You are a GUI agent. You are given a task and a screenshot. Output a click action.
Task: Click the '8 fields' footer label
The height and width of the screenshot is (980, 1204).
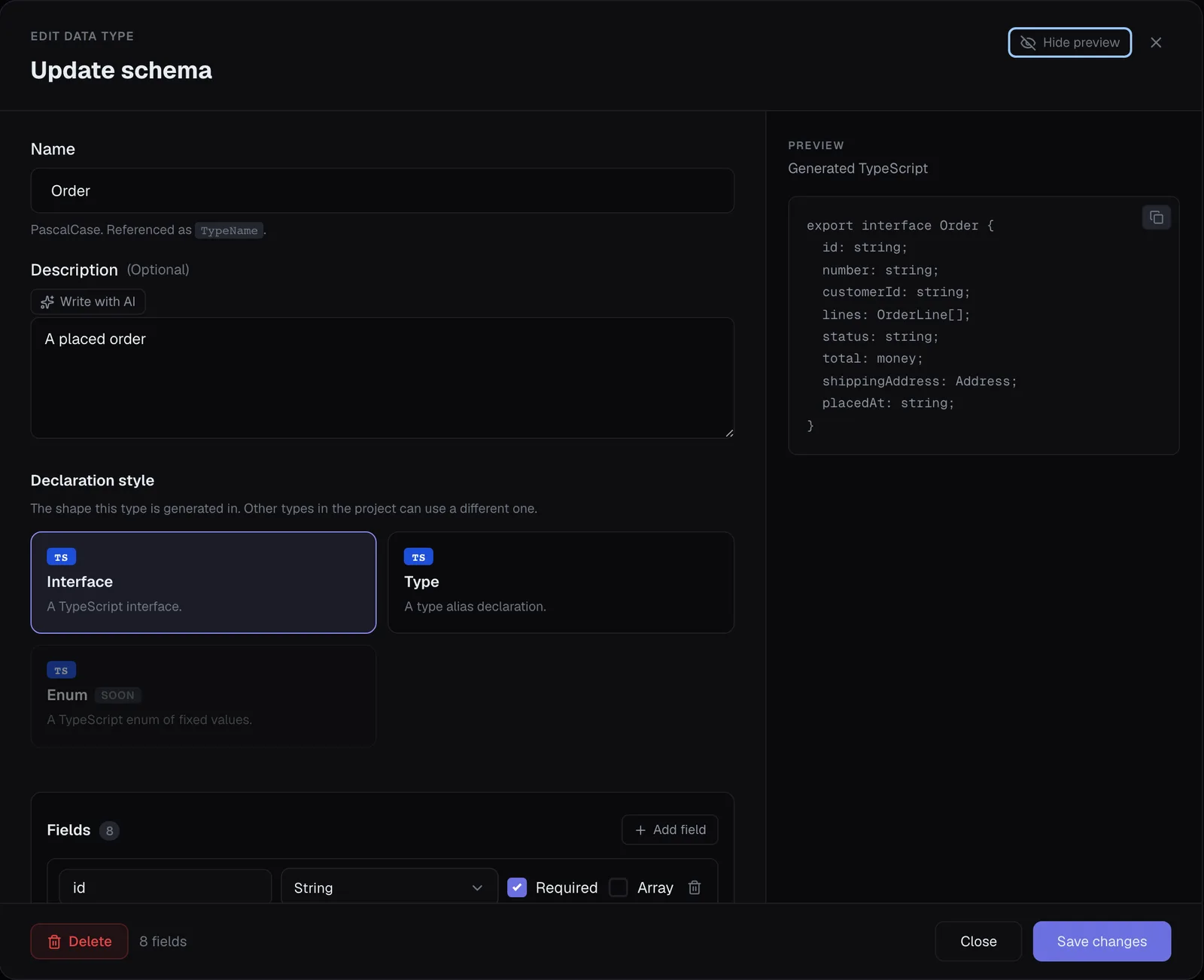(x=163, y=942)
